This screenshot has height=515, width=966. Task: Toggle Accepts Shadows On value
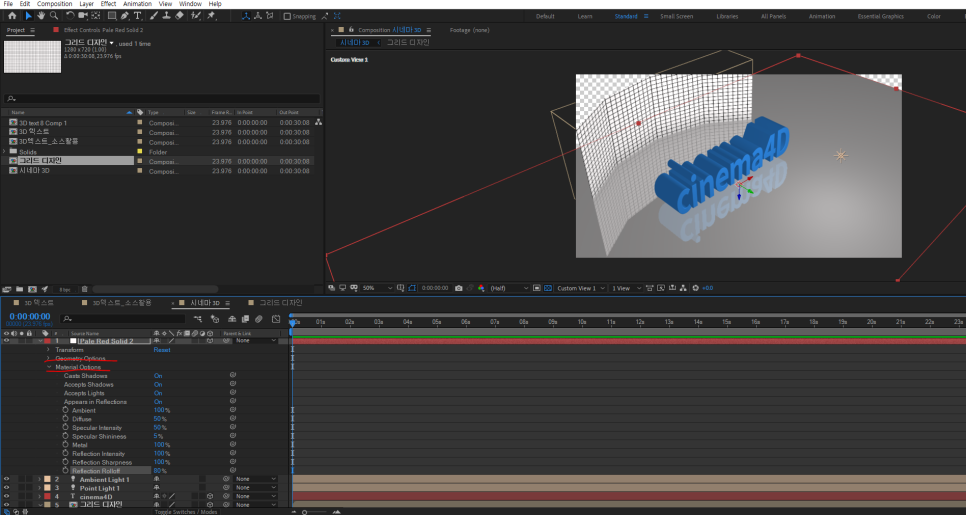point(158,384)
